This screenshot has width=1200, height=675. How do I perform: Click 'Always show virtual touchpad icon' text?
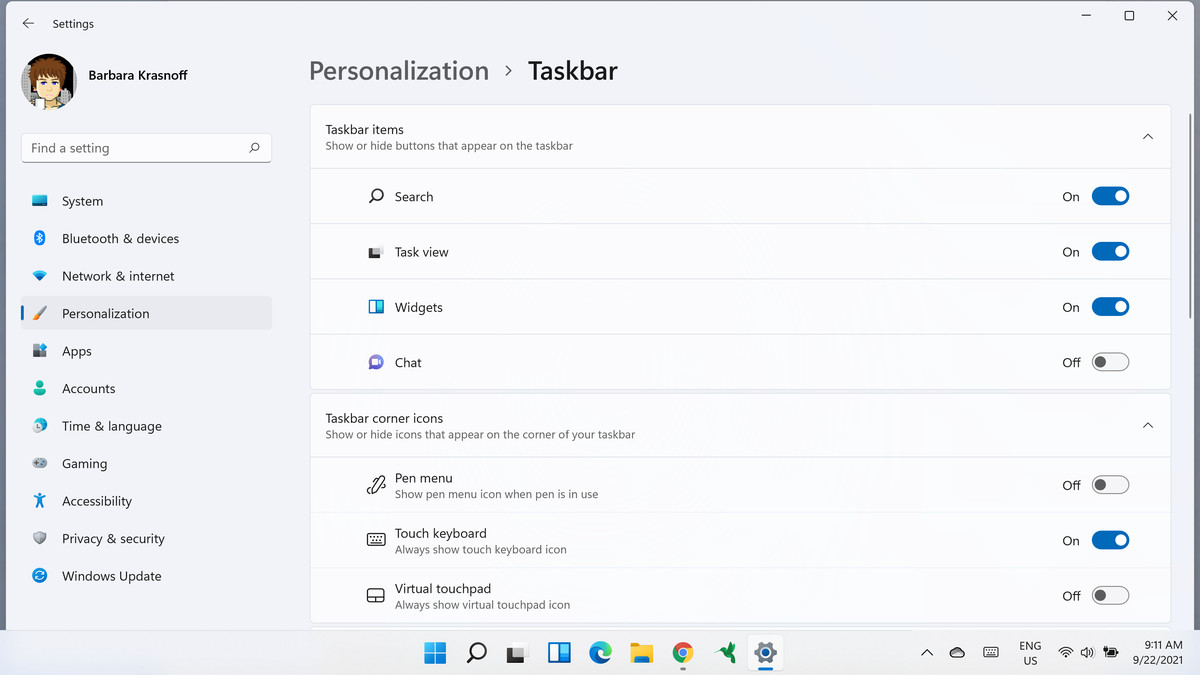pyautogui.click(x=482, y=604)
